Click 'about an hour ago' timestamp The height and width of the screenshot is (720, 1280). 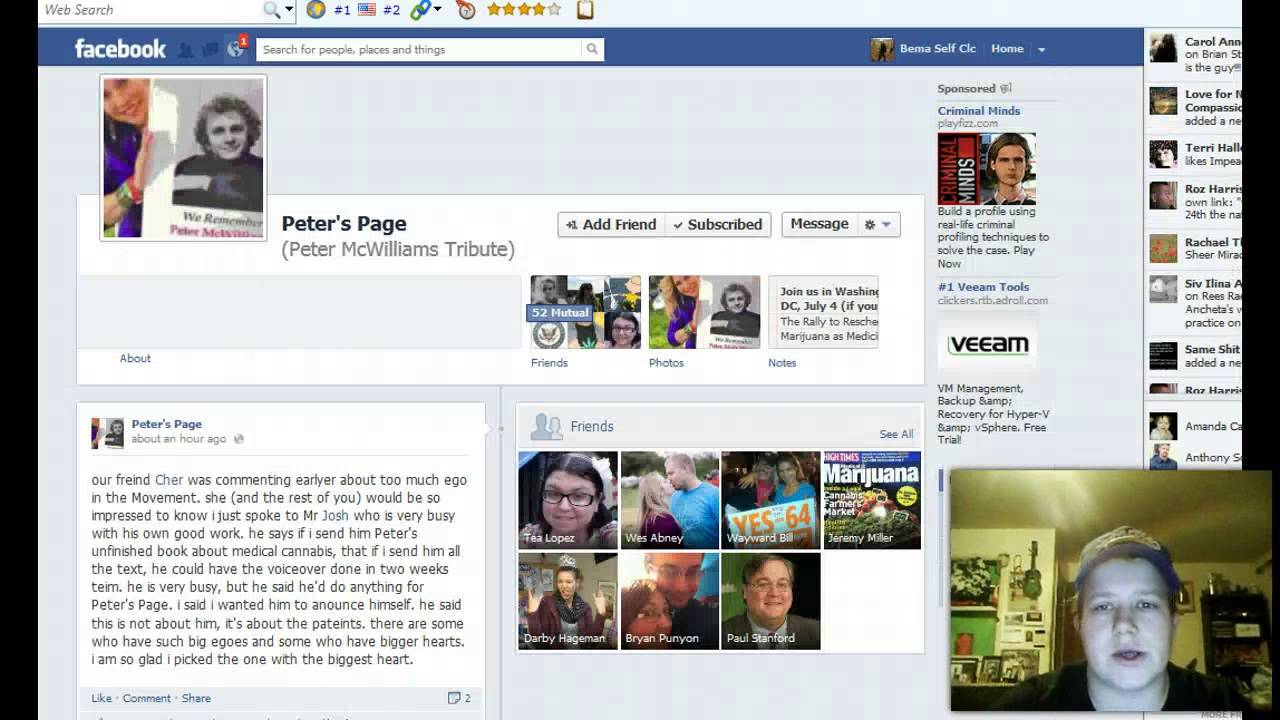point(179,439)
